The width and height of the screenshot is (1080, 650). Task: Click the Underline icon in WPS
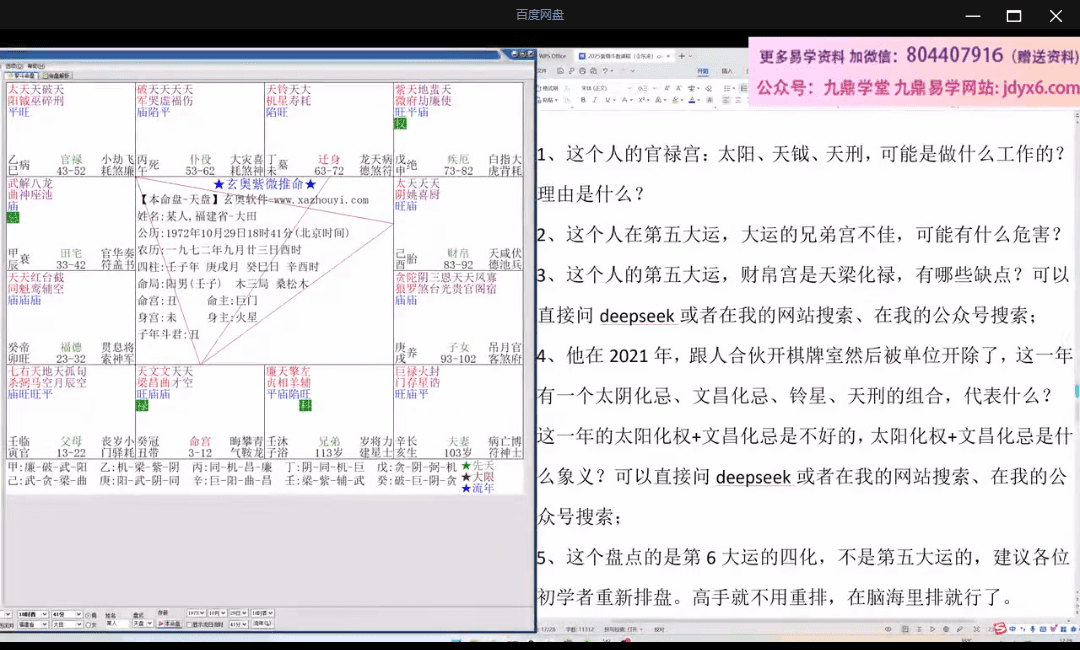pos(608,99)
